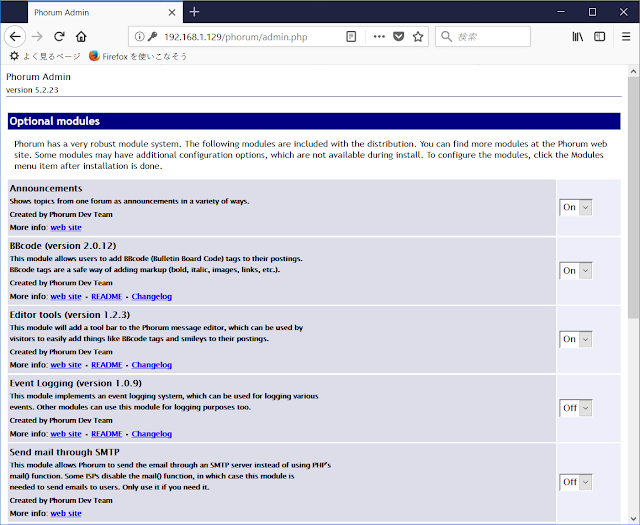This screenshot has width=640, height=525.
Task: Open Editor tools web site link
Action: pos(66,365)
